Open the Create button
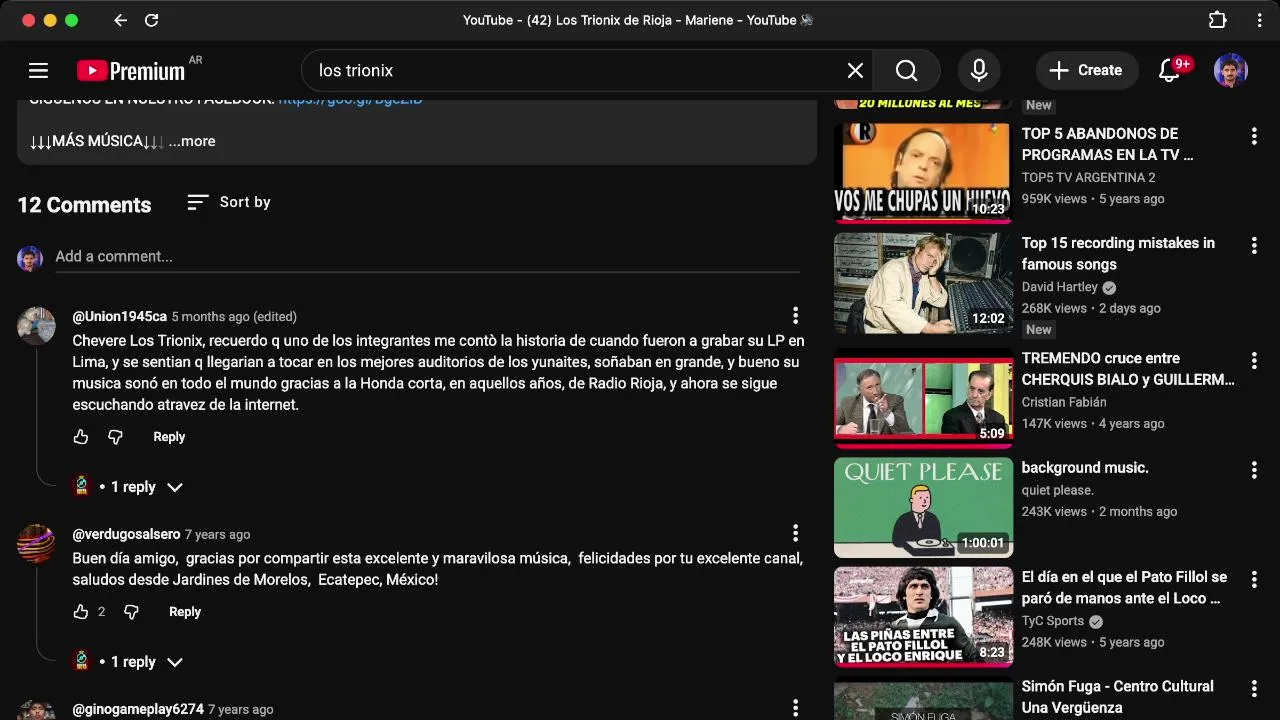The height and width of the screenshot is (720, 1280). [x=1086, y=70]
